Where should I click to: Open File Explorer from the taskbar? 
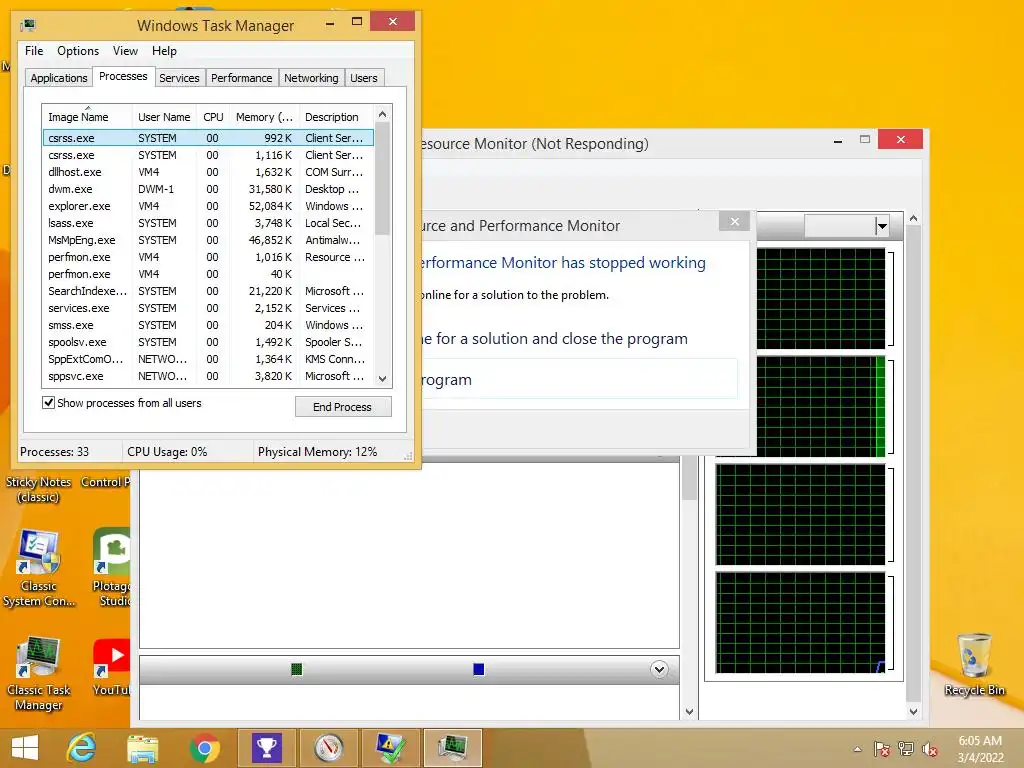[142, 748]
